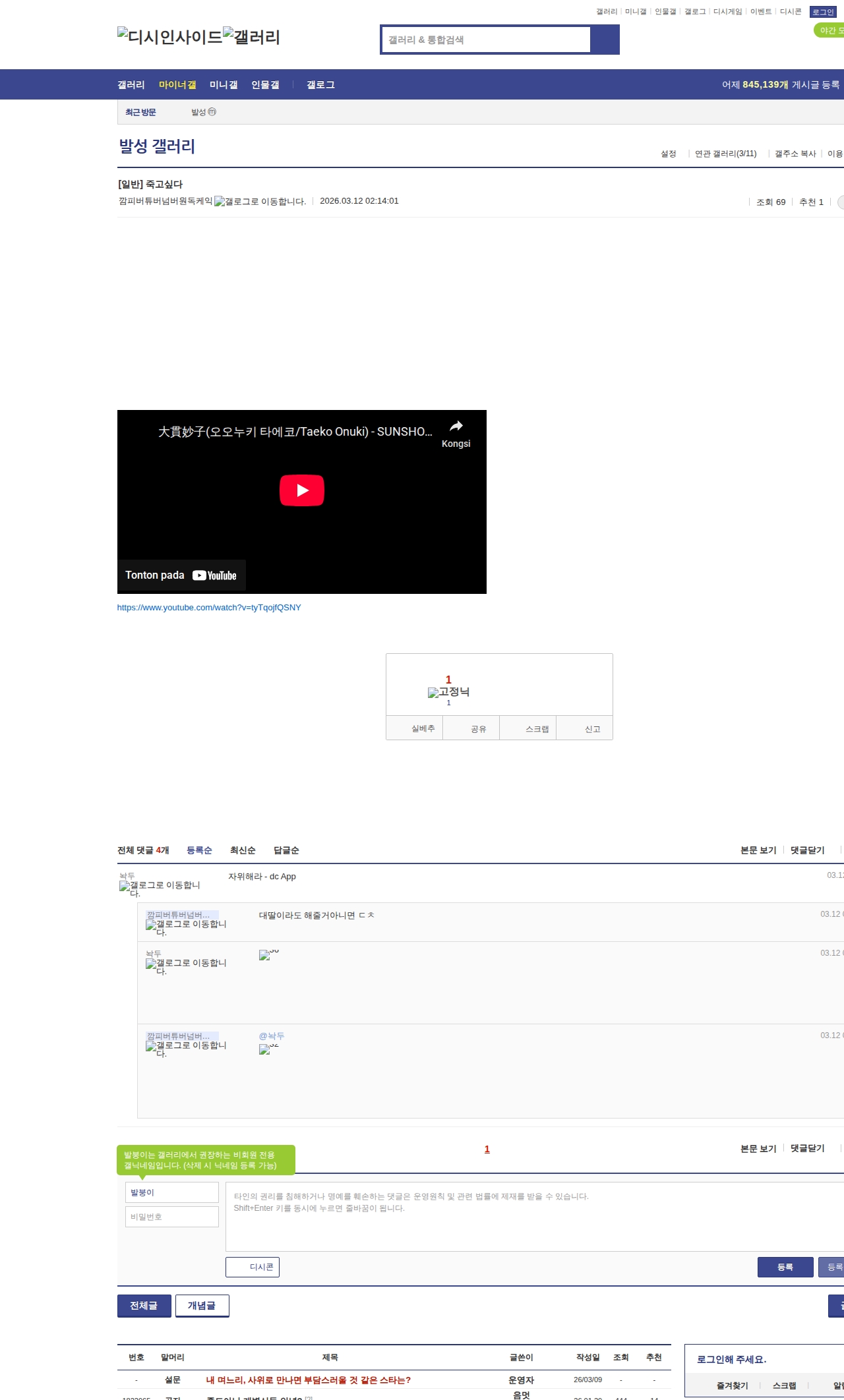Play the Taeko Onuki YouTube video
This screenshot has width=844, height=1400.
click(x=301, y=490)
